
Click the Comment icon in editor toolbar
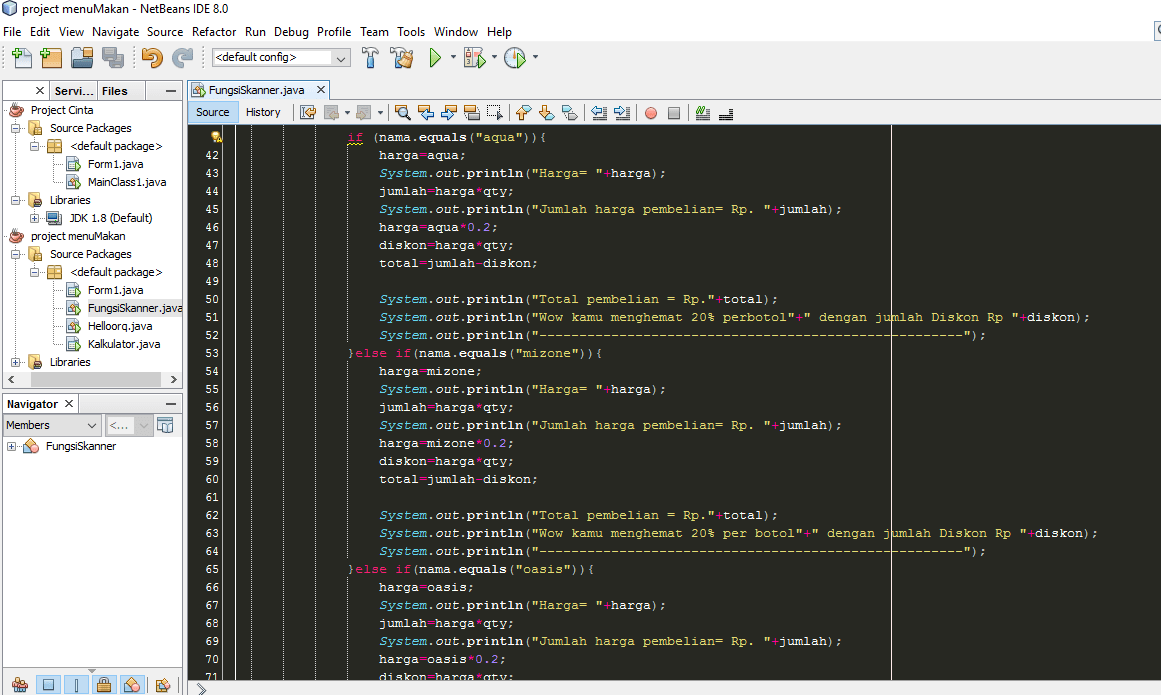[x=703, y=113]
